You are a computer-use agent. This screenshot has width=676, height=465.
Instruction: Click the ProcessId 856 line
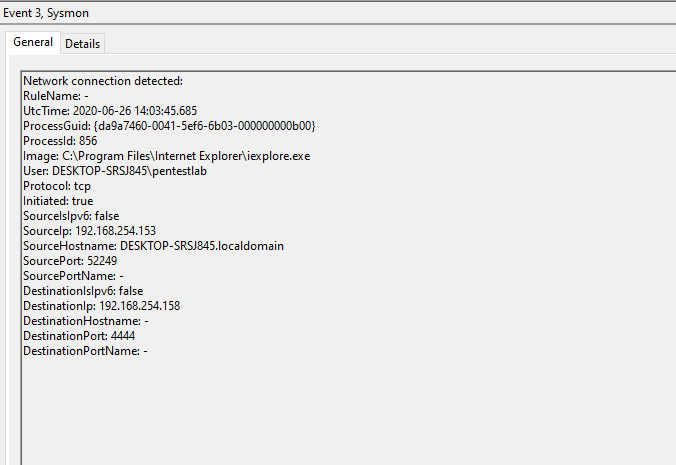60,141
